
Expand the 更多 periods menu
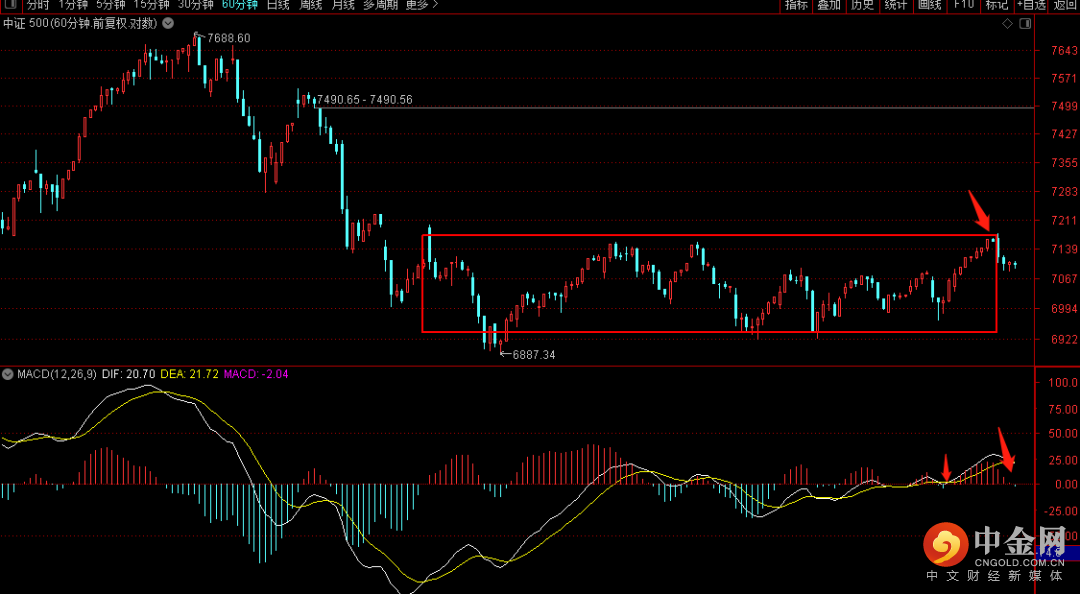(421, 5)
